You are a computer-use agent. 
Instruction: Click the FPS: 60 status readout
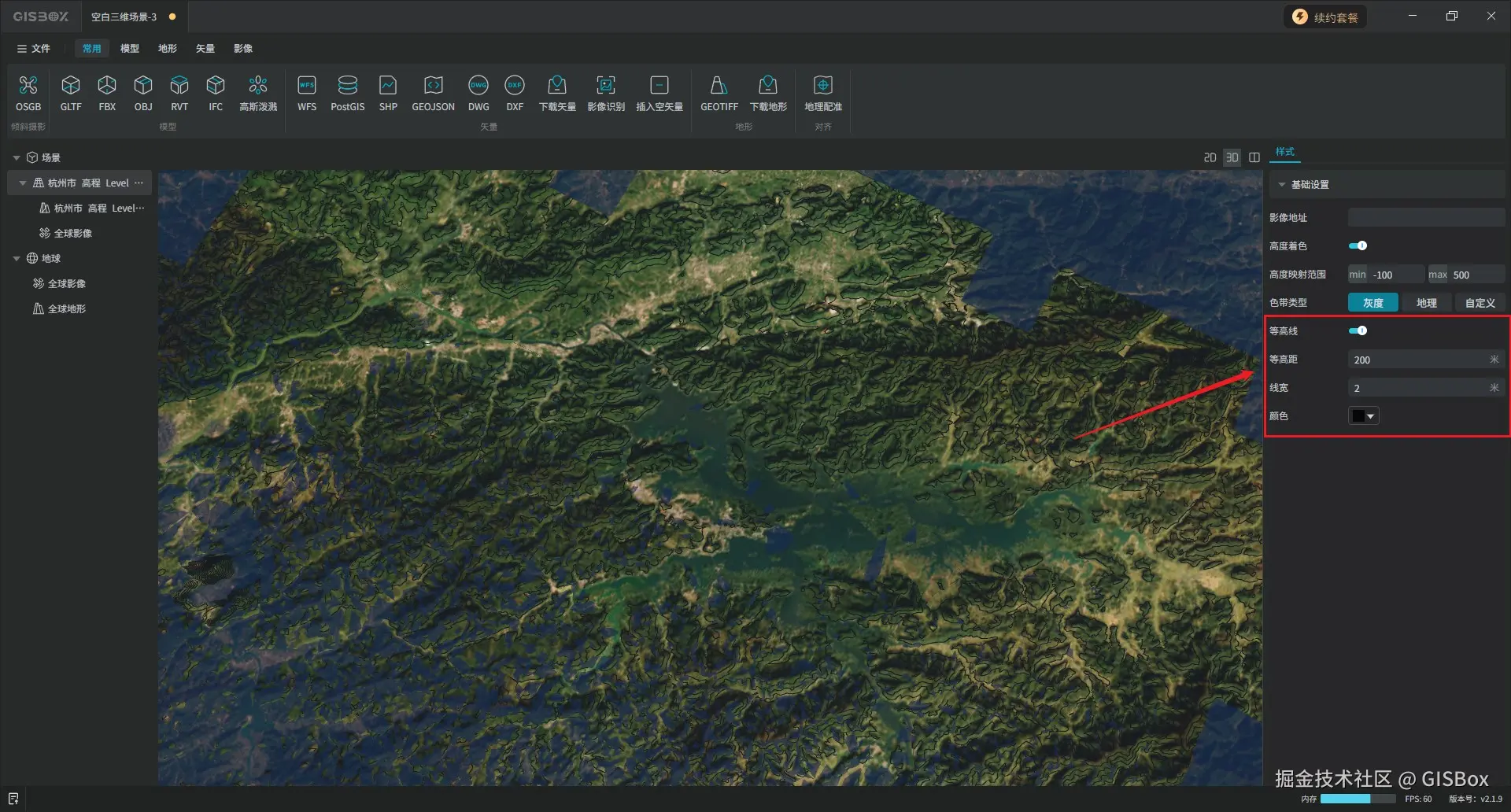(1418, 799)
